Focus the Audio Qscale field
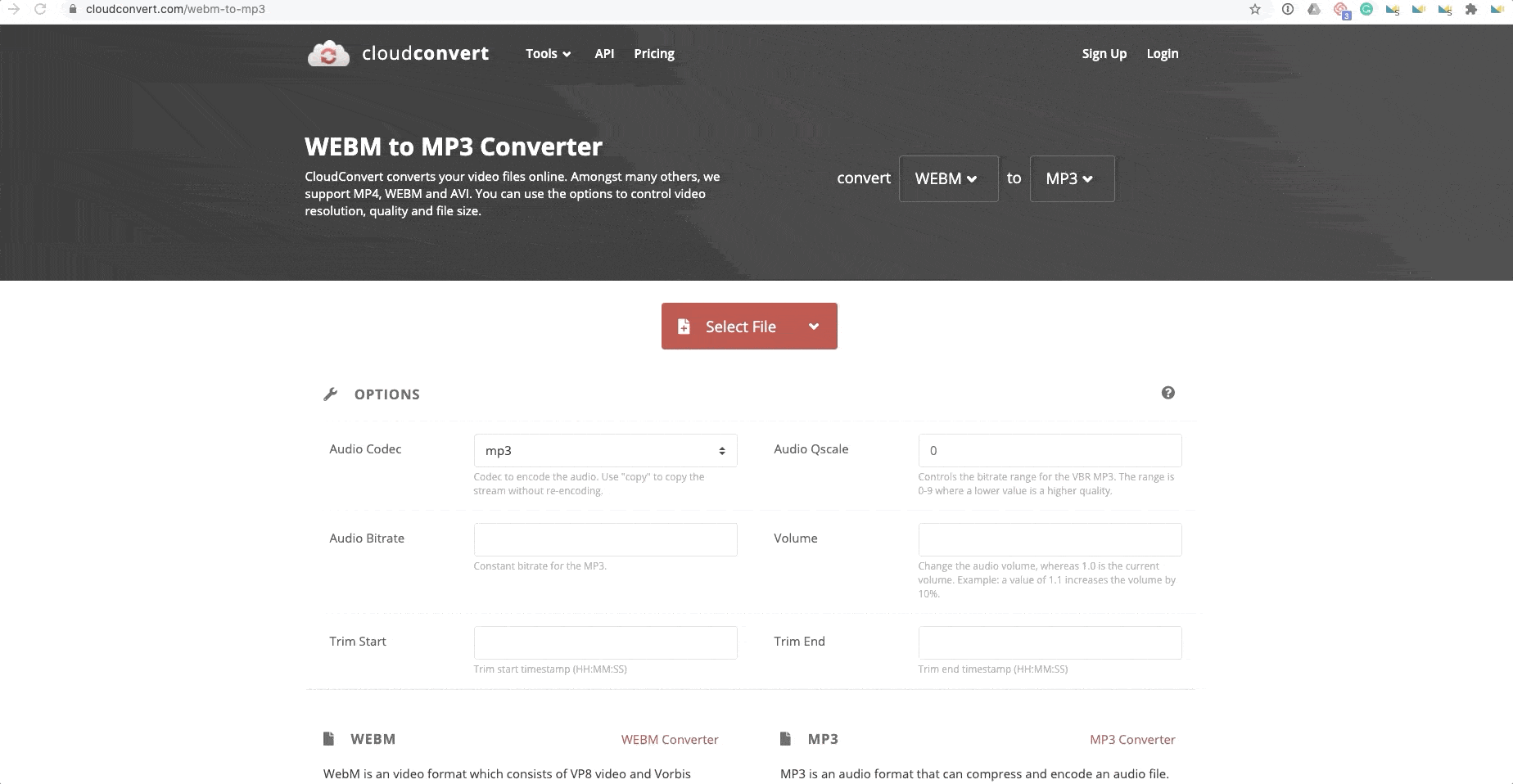 pyautogui.click(x=1050, y=451)
